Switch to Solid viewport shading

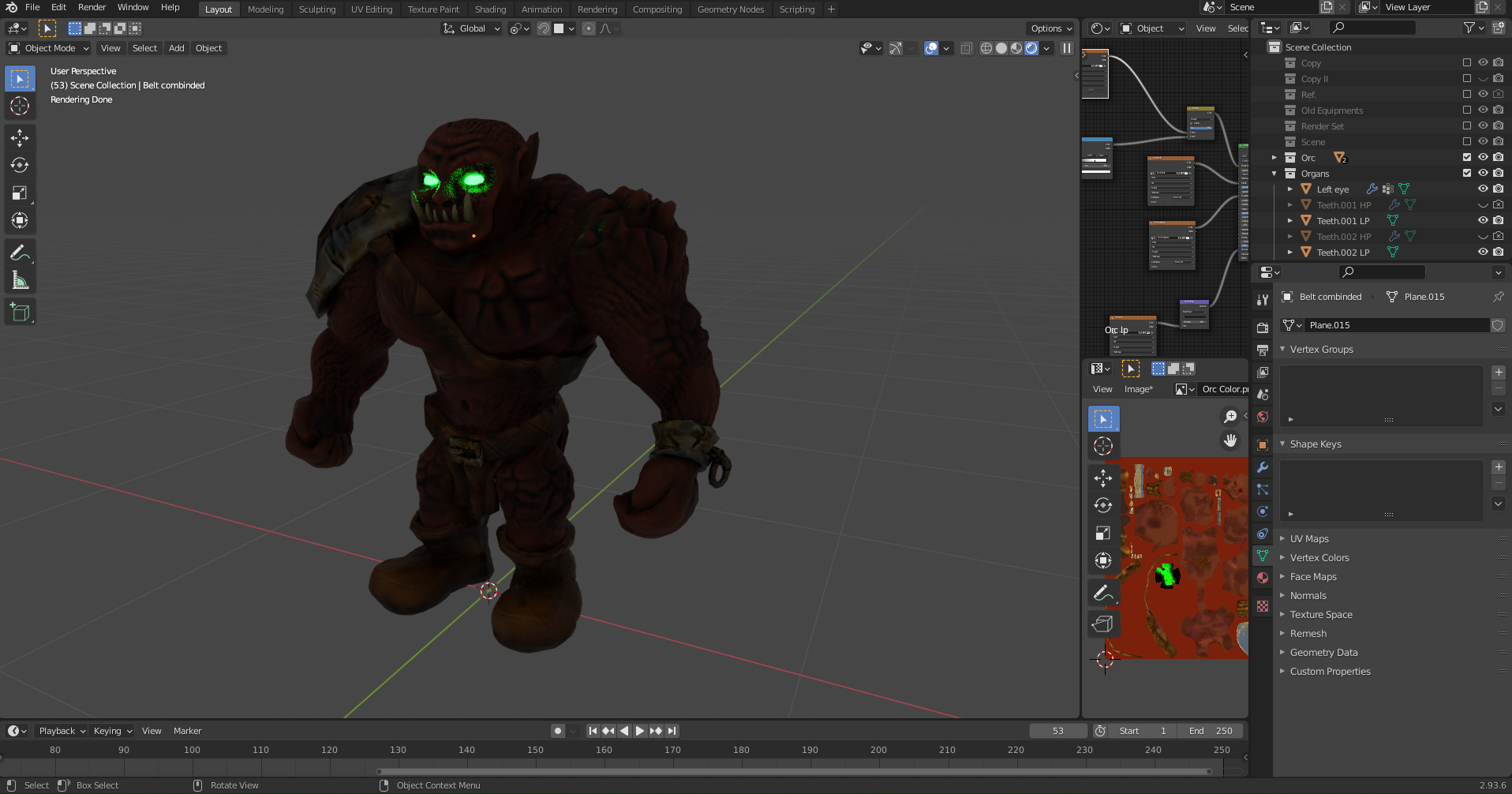coord(1001,48)
